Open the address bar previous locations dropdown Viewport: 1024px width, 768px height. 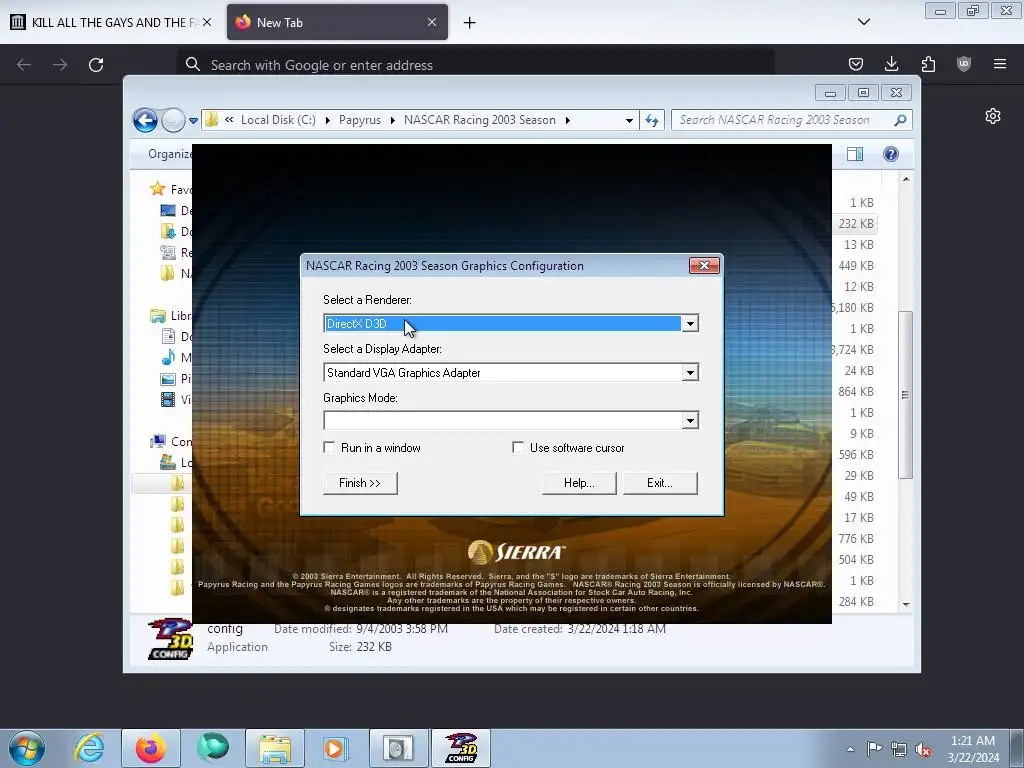pyautogui.click(x=629, y=121)
